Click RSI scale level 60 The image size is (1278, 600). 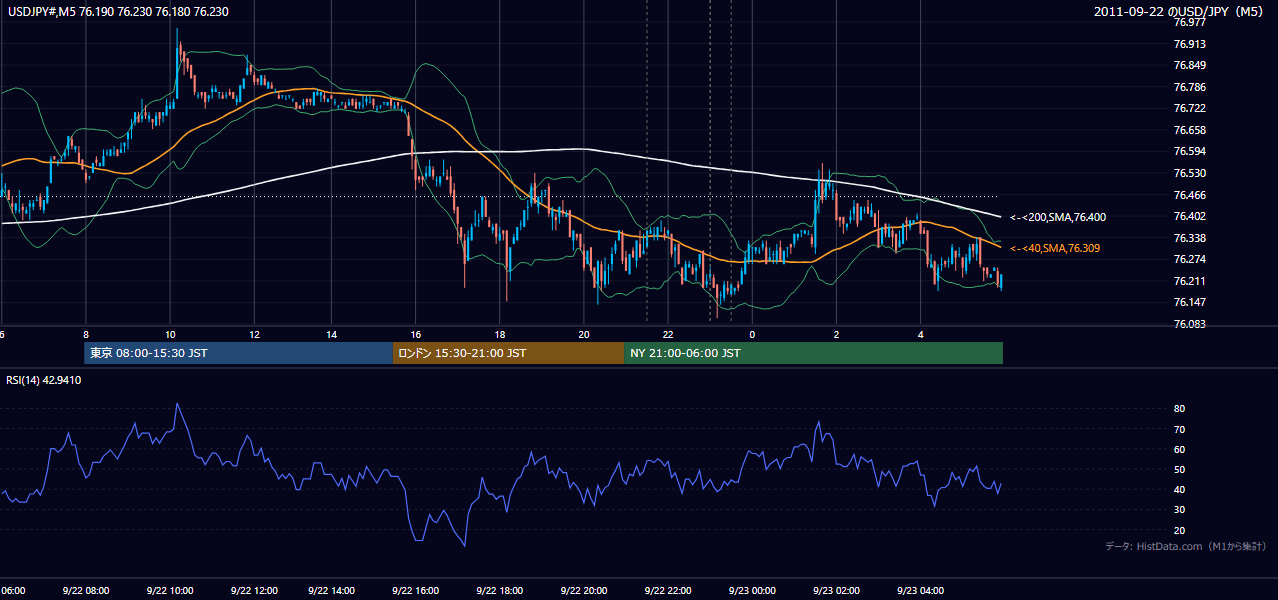point(1179,449)
